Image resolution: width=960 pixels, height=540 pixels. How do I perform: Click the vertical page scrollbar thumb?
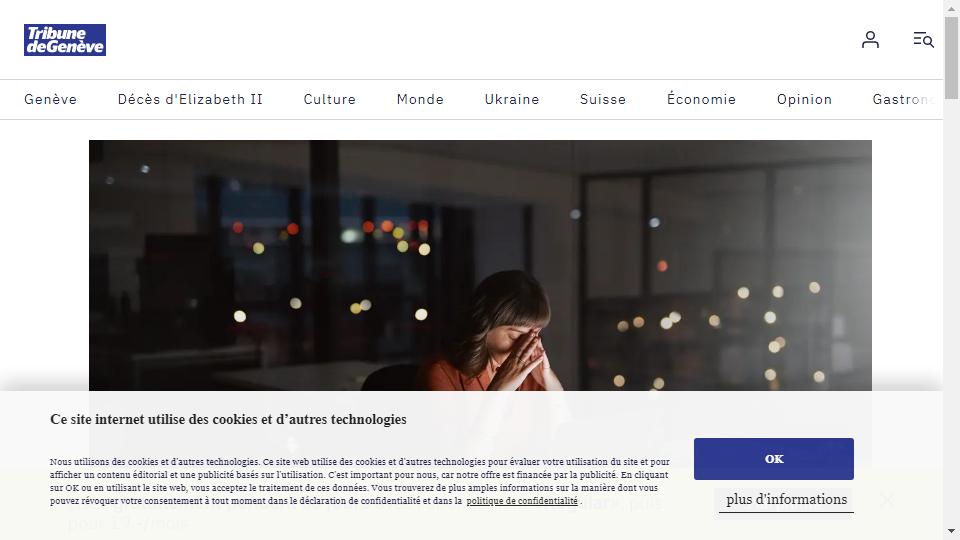click(951, 58)
